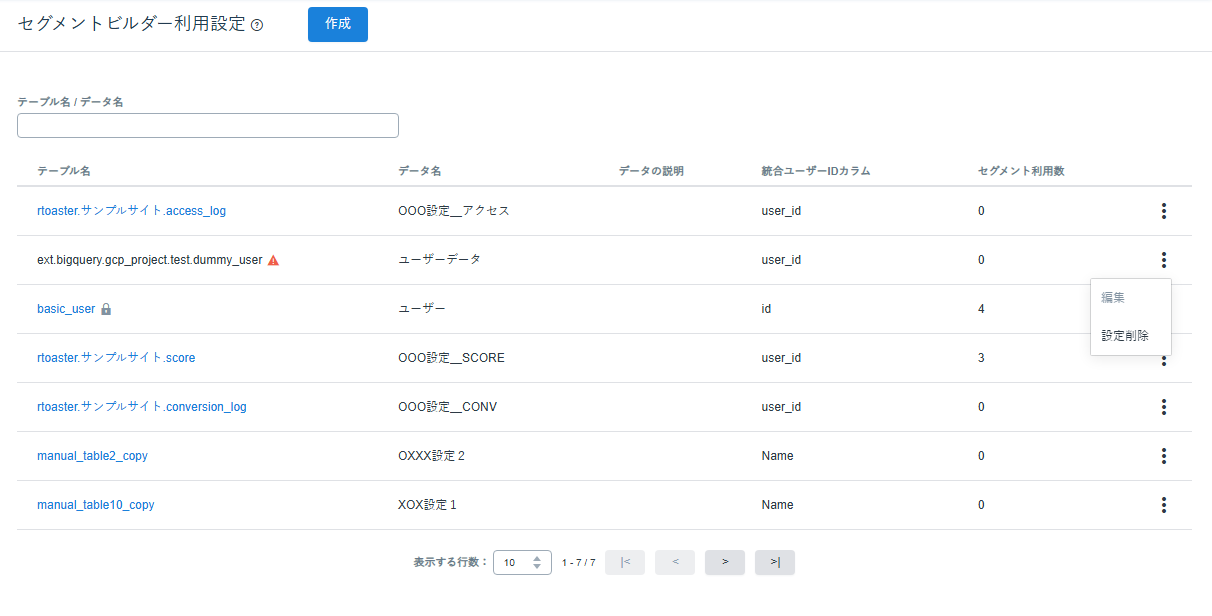Open the help icon beside the page title

point(257,26)
